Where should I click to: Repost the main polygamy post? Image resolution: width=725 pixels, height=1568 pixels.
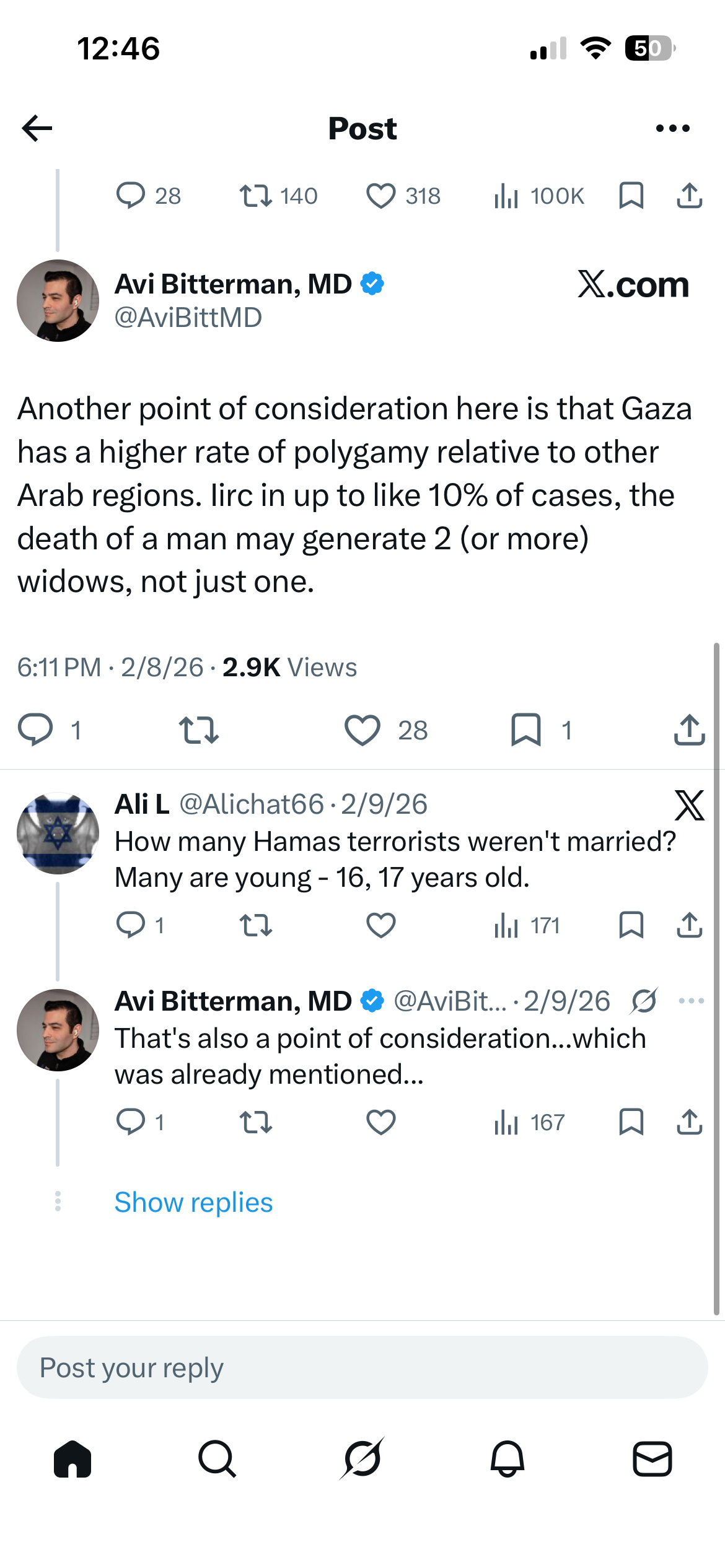[x=198, y=730]
